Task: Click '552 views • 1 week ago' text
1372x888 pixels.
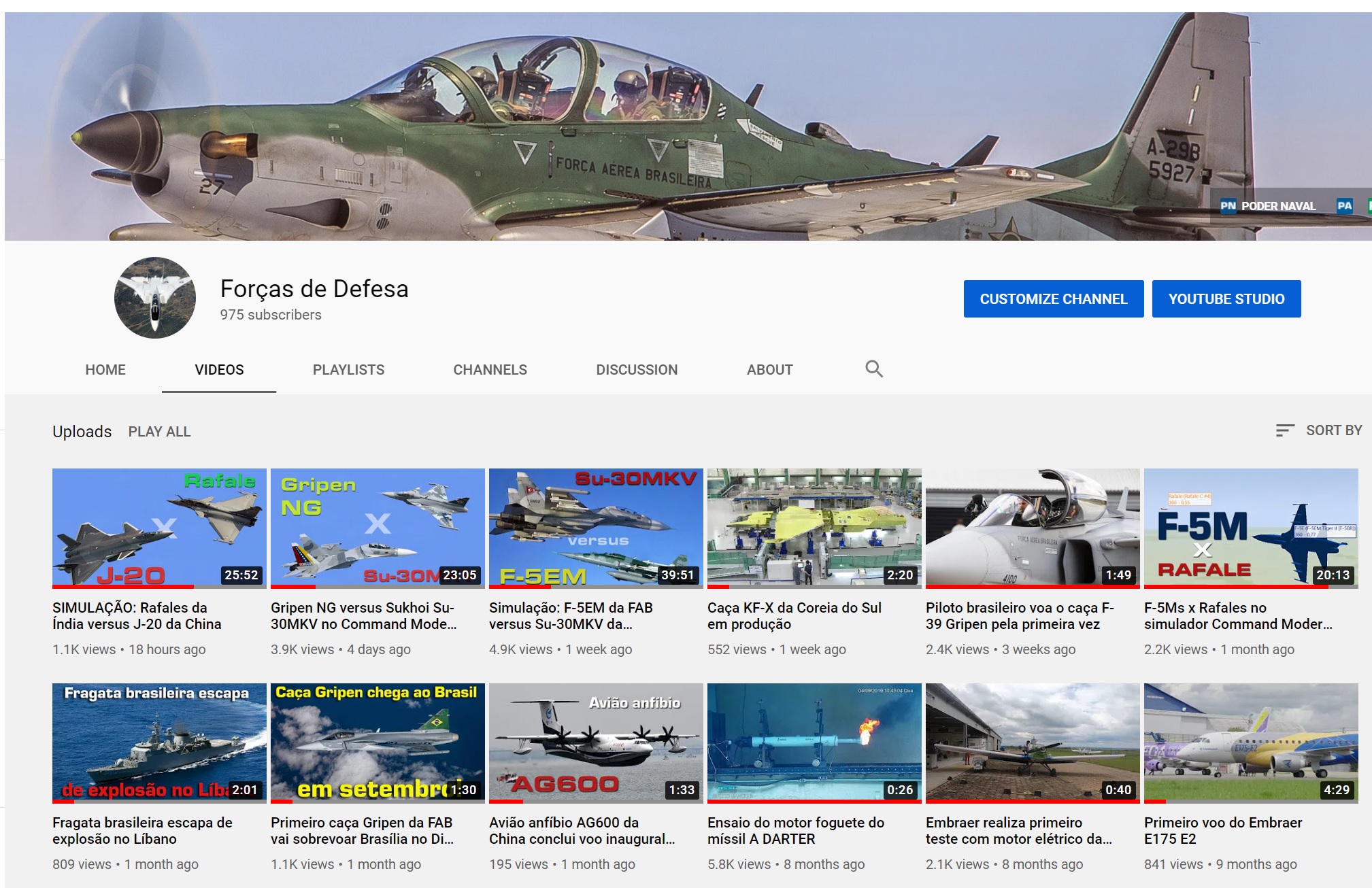Action: pos(777,649)
